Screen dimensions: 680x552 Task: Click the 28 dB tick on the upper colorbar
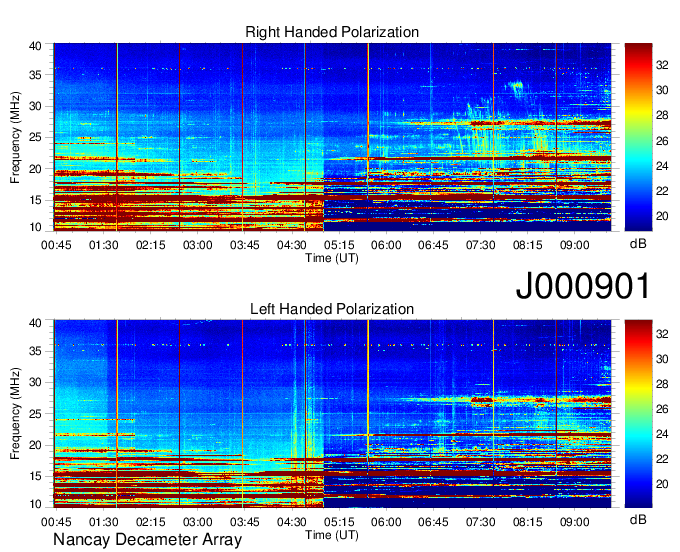coord(662,115)
